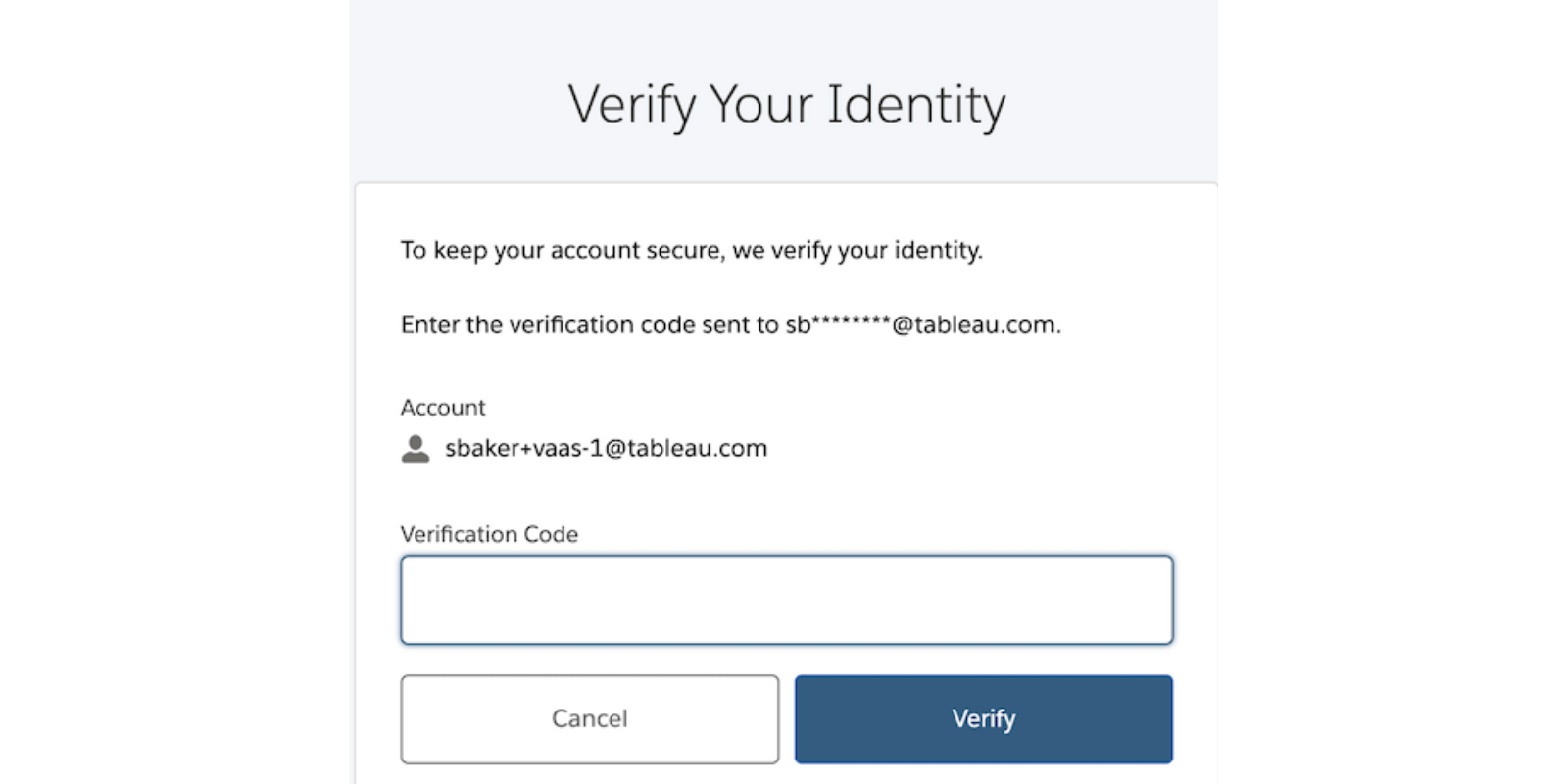Click the 'Verification Code' field label
The image size is (1568, 784).
[x=489, y=534]
